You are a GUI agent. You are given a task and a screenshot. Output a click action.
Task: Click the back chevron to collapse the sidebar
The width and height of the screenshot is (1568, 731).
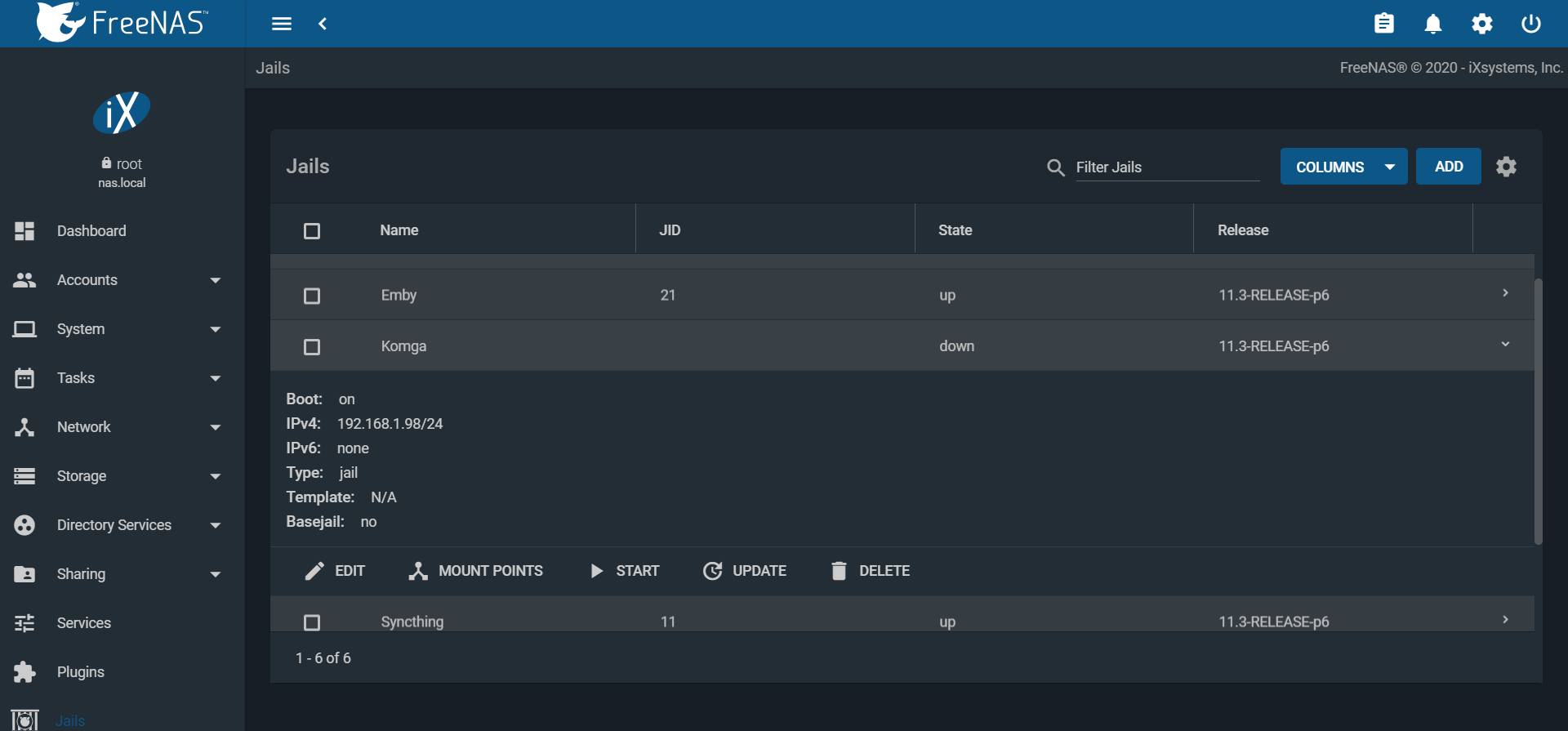click(323, 24)
